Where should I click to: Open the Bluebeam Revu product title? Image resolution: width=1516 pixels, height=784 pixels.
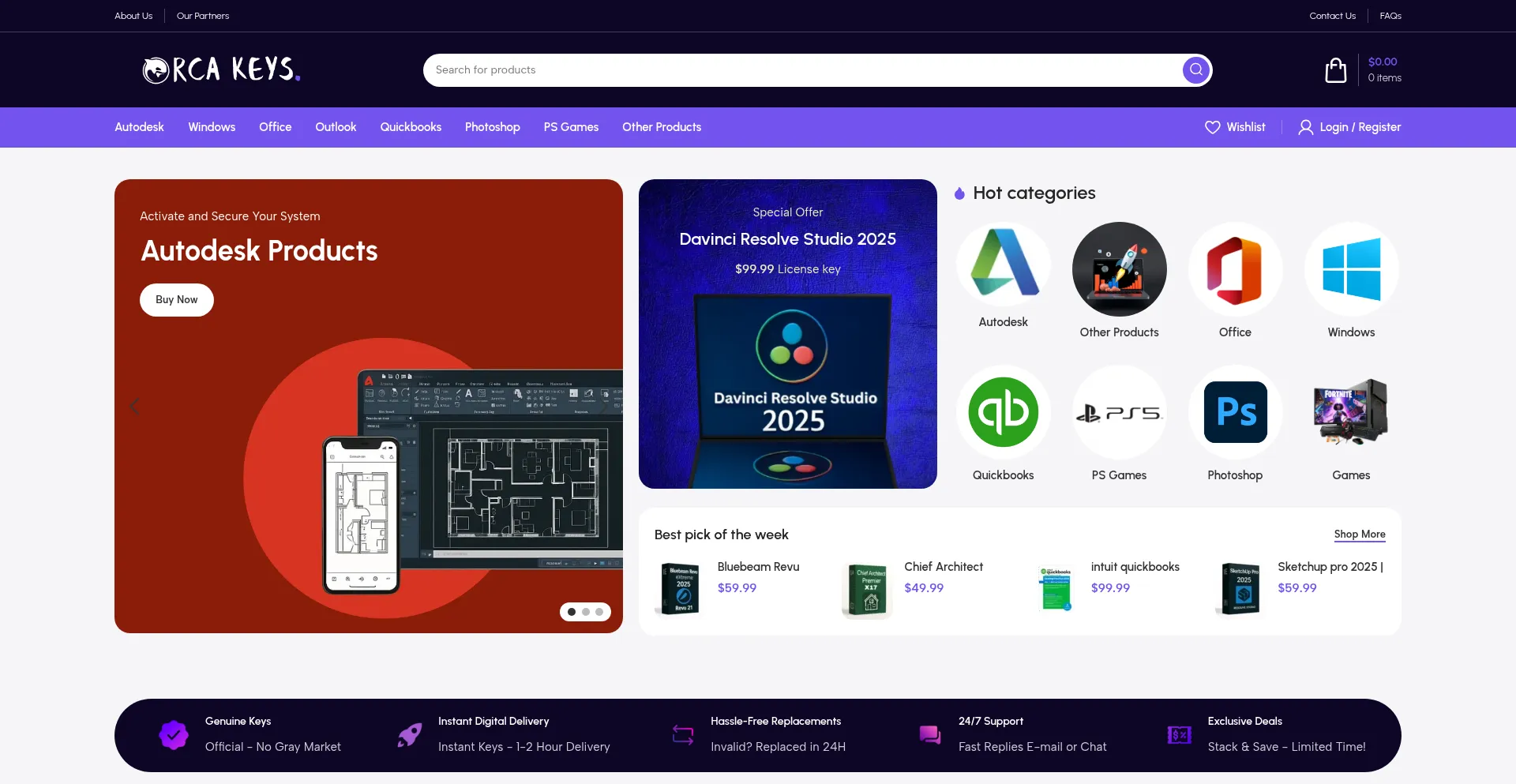click(759, 567)
